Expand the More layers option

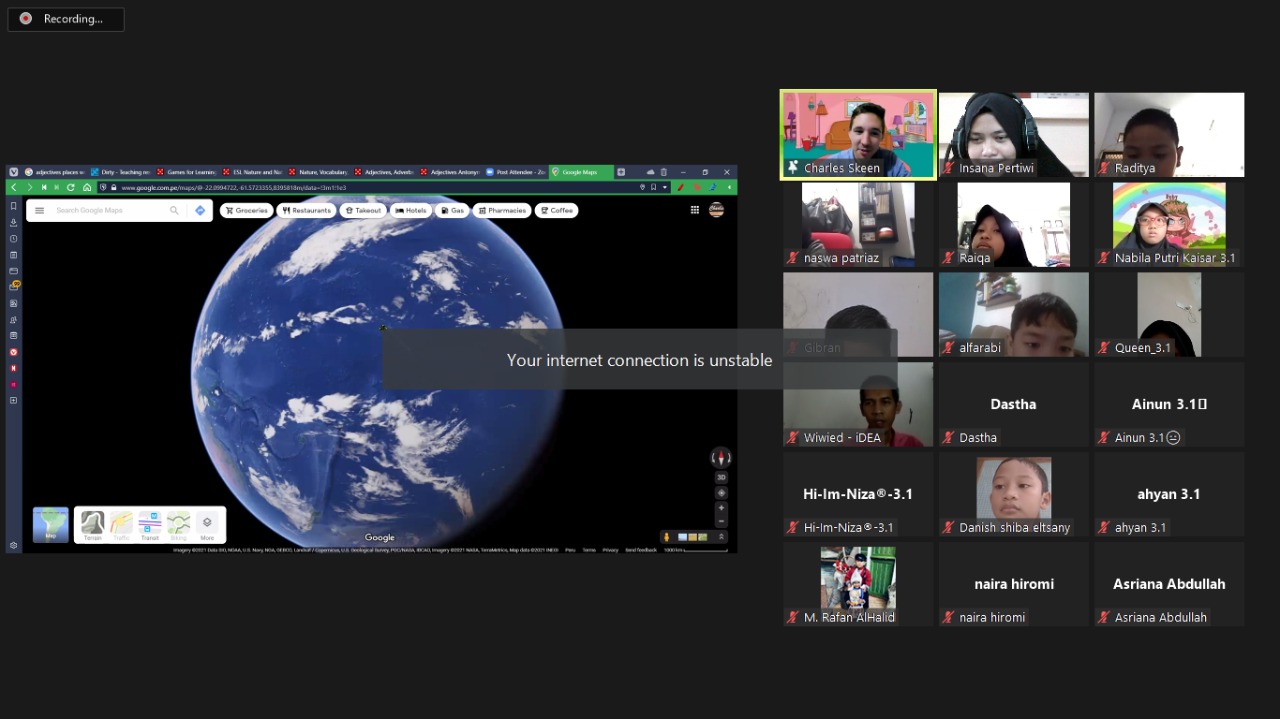pos(207,525)
